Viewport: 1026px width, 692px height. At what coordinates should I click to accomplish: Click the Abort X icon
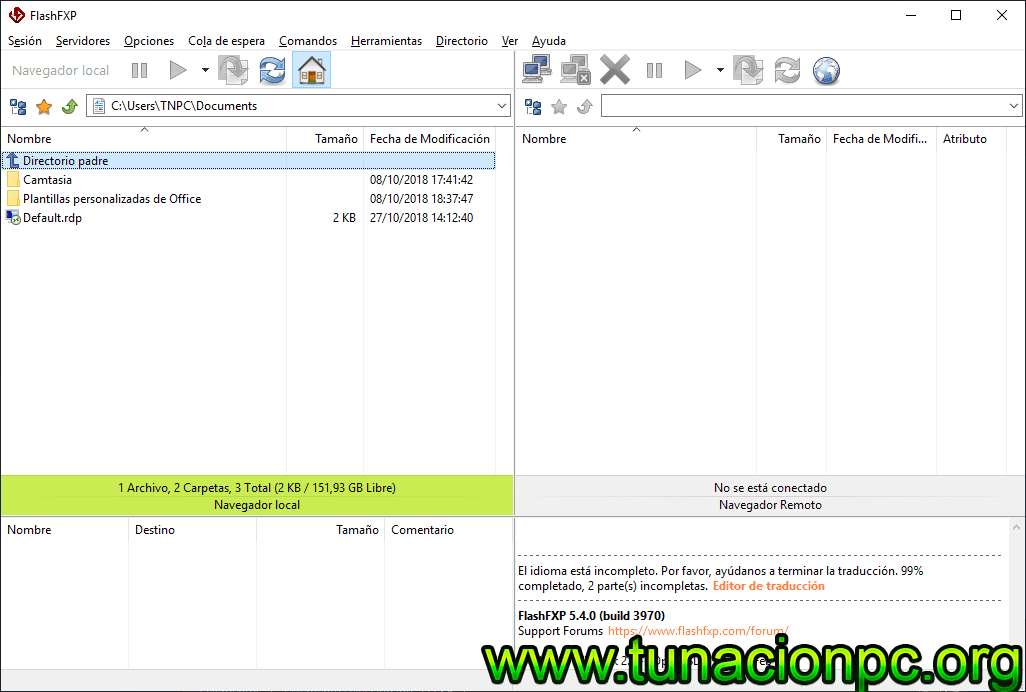[615, 70]
